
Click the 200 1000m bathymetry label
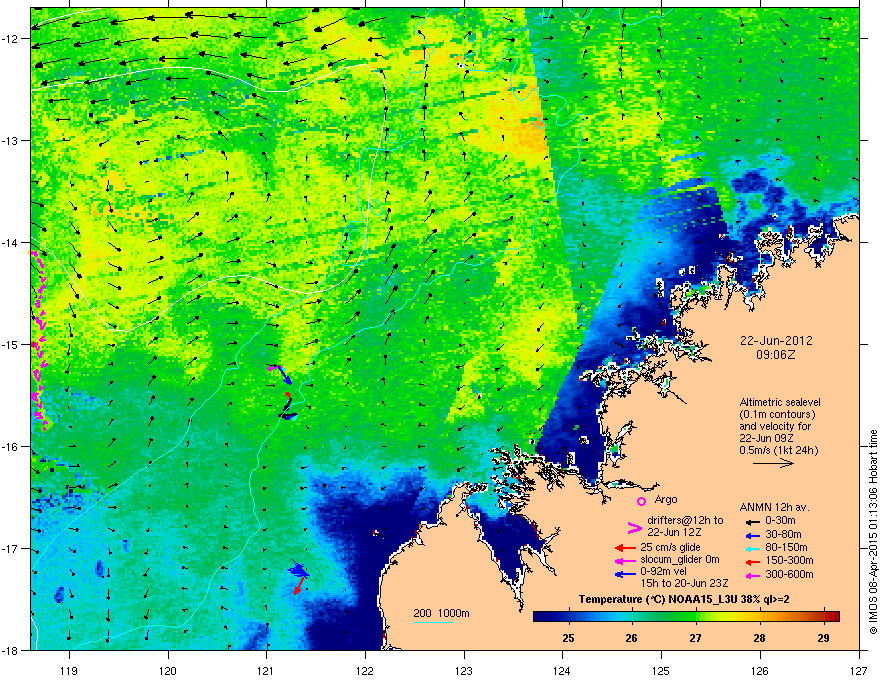(441, 613)
